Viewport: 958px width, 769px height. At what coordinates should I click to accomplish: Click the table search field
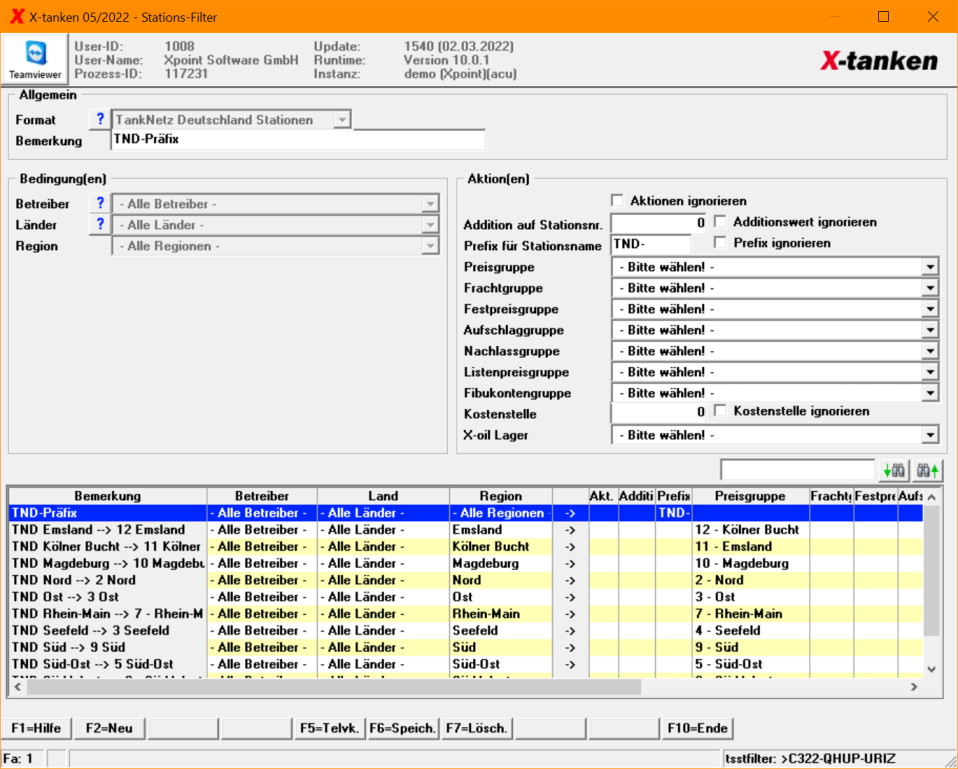click(x=797, y=470)
